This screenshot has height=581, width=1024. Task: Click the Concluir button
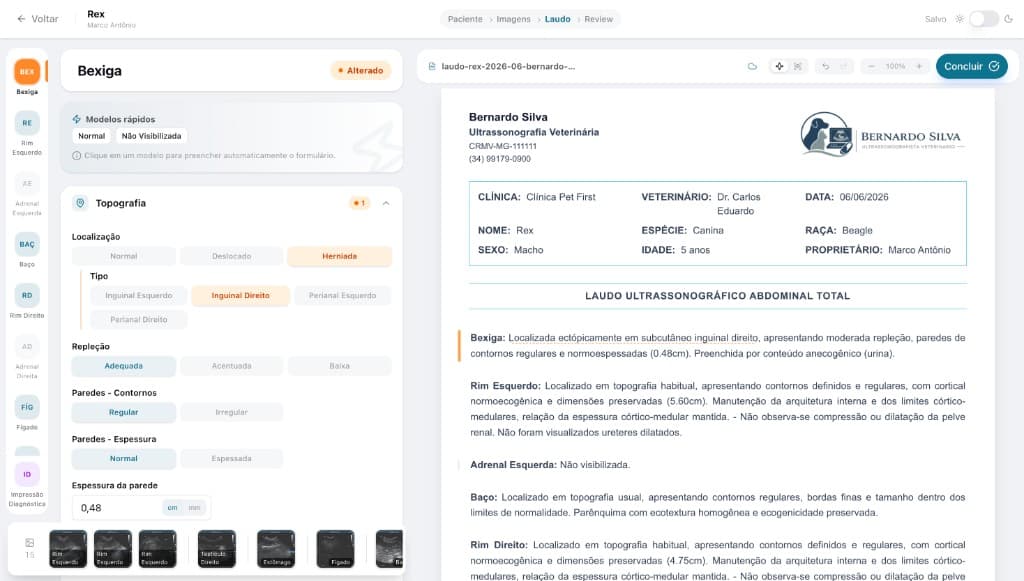click(x=972, y=66)
